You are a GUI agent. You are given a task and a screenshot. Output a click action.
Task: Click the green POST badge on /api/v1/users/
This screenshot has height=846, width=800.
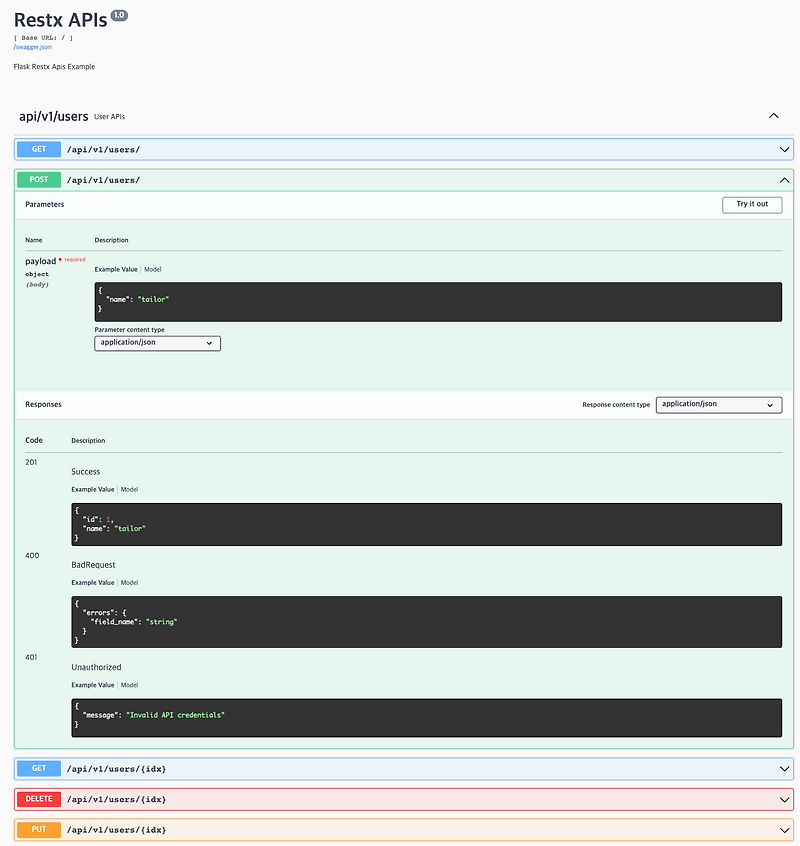(38, 180)
